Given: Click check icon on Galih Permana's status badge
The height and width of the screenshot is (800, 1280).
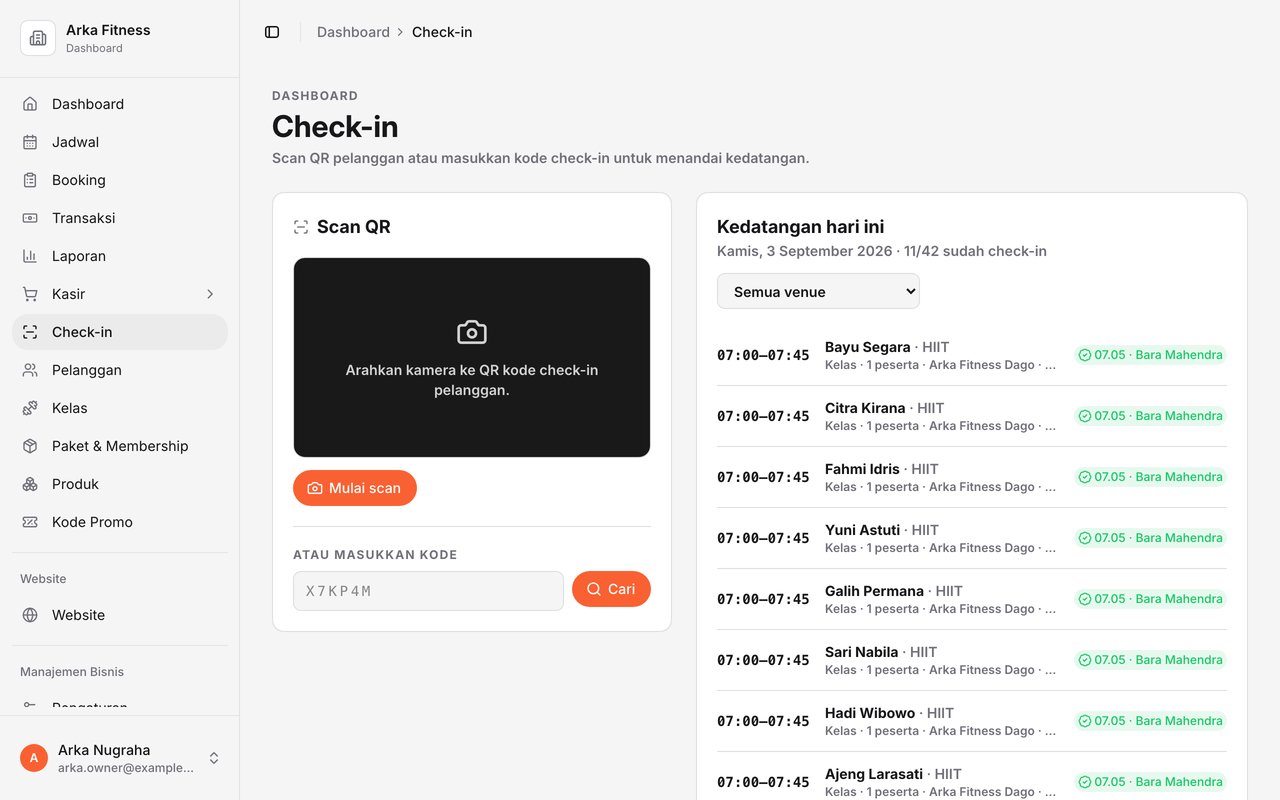Looking at the screenshot, I should point(1085,599).
